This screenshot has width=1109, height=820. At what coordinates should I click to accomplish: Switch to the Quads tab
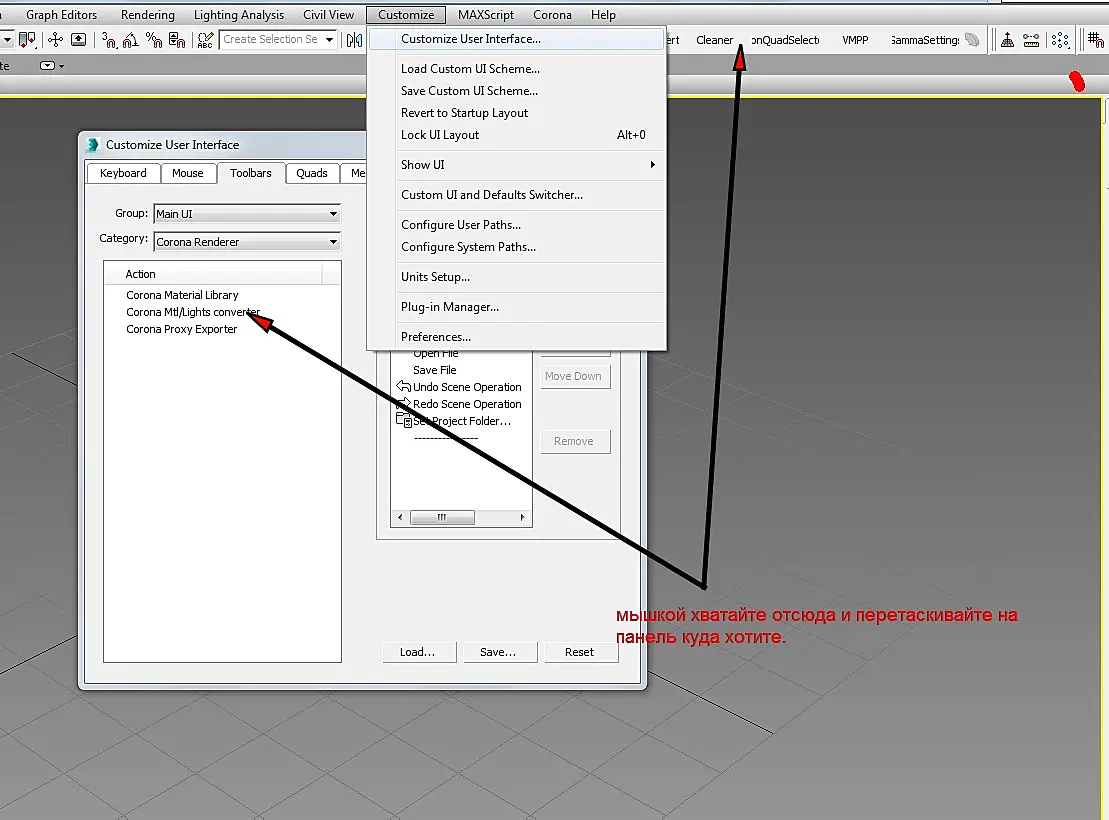(x=312, y=173)
